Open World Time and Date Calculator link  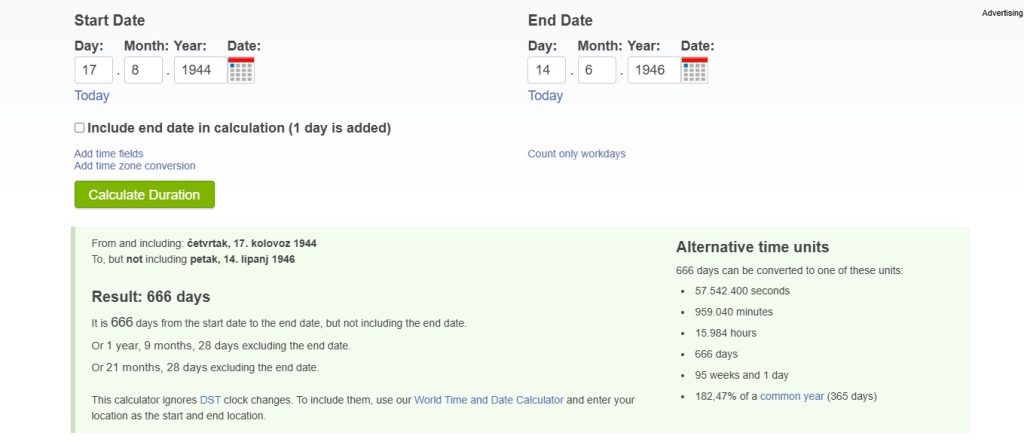(x=488, y=400)
